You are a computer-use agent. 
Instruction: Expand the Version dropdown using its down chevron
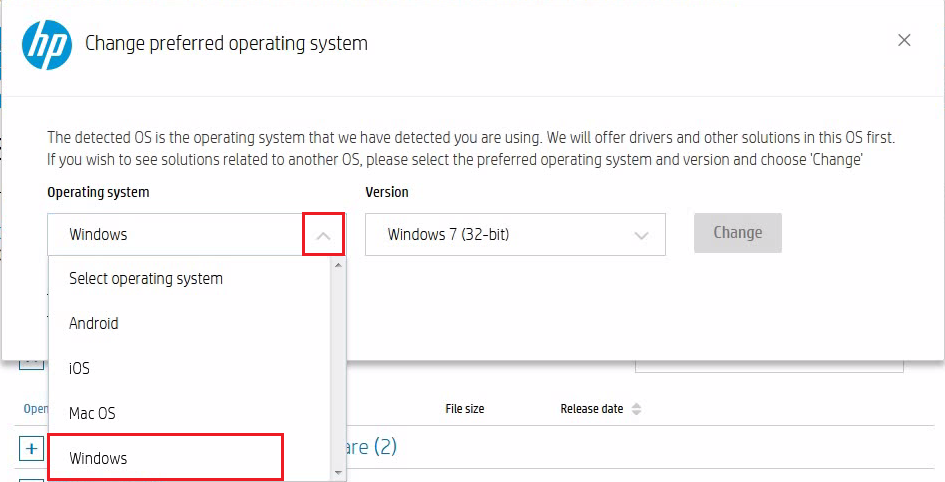(641, 235)
